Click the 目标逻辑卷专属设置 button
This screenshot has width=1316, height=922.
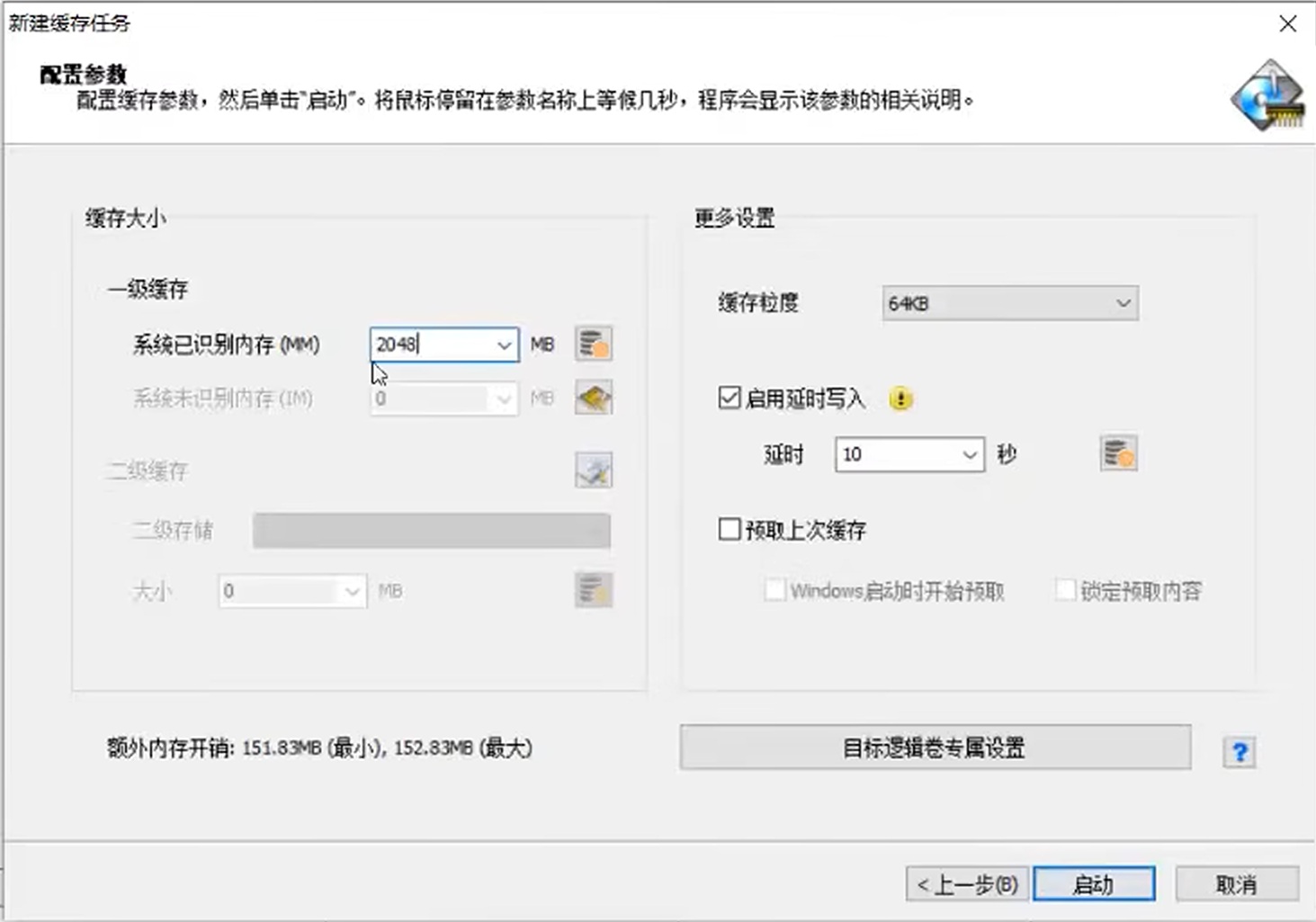pos(935,747)
